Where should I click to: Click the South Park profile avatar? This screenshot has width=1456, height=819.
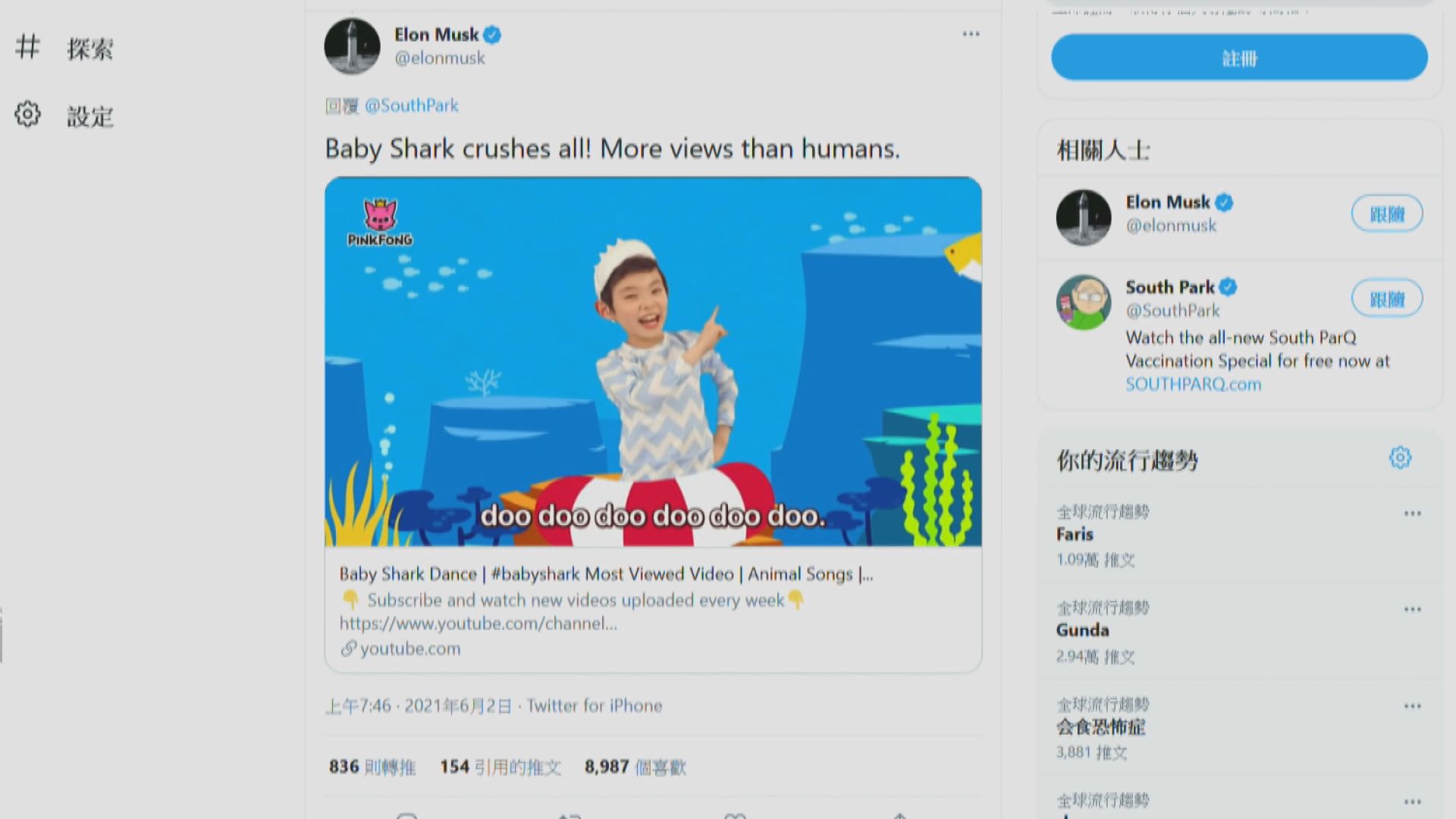1084,302
